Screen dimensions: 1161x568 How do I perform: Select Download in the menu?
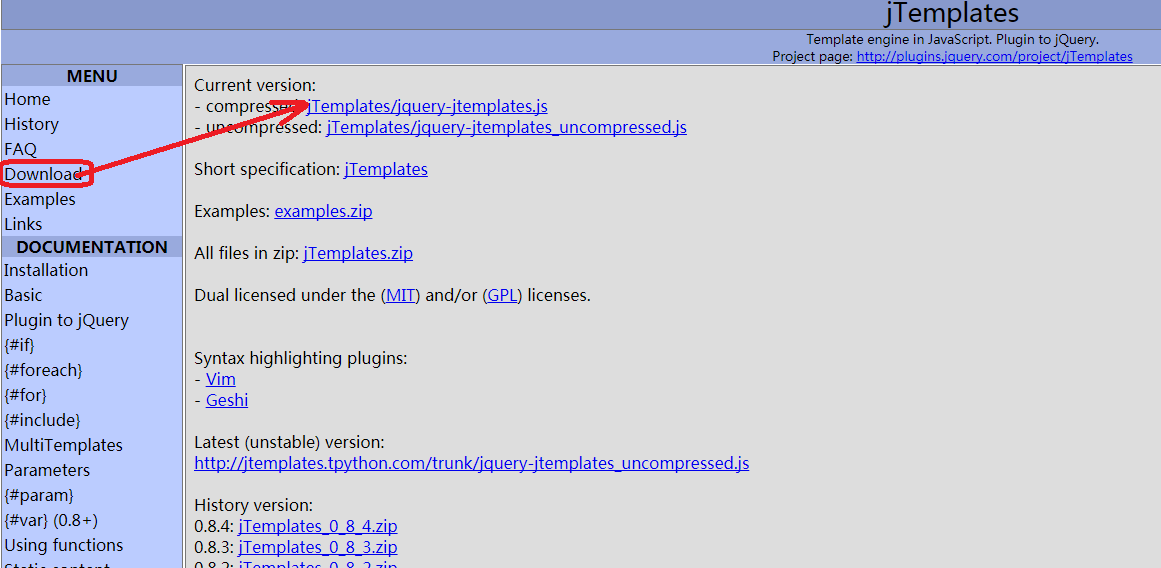pyautogui.click(x=43, y=174)
